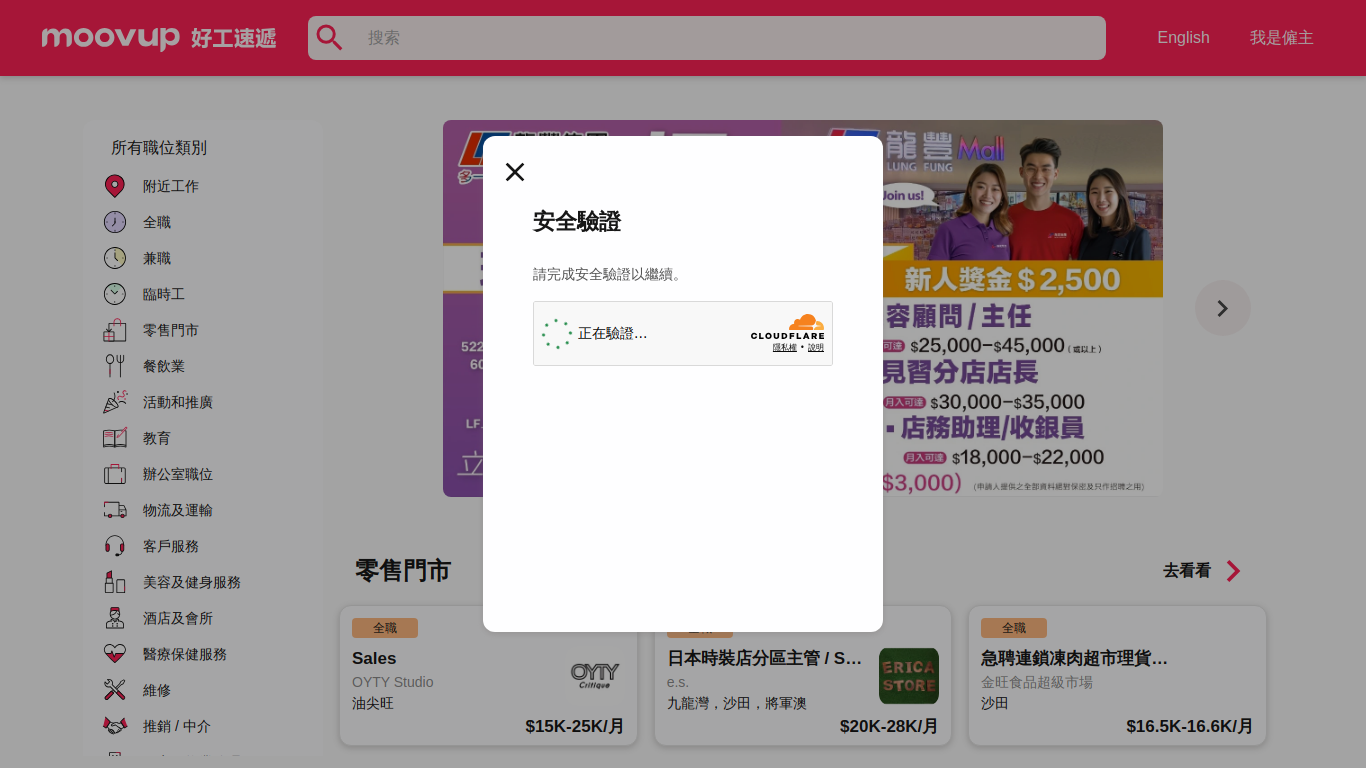Open the Sales job card from OYTY Studio

488,676
